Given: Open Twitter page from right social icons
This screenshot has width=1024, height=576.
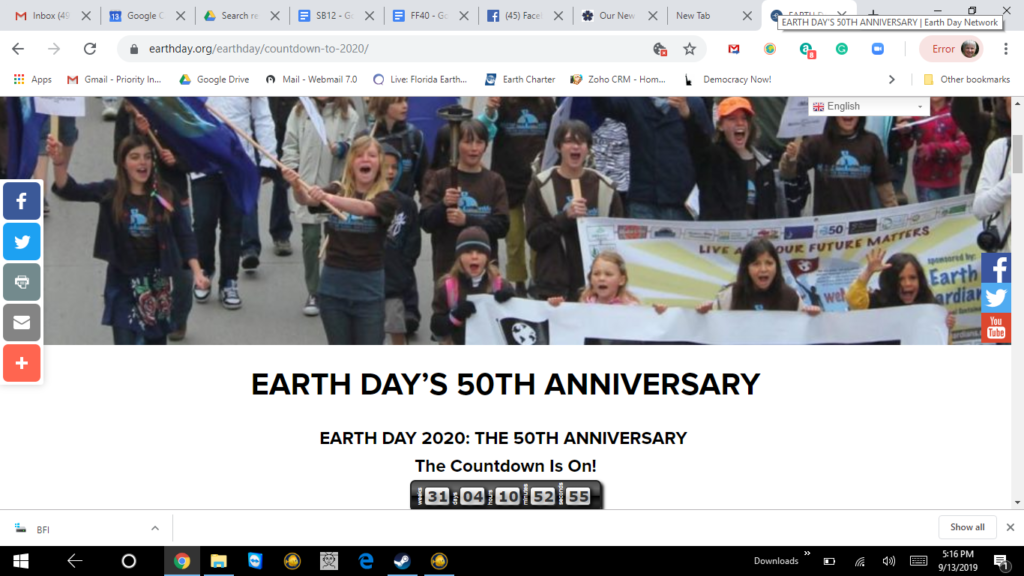Looking at the screenshot, I should (x=996, y=298).
